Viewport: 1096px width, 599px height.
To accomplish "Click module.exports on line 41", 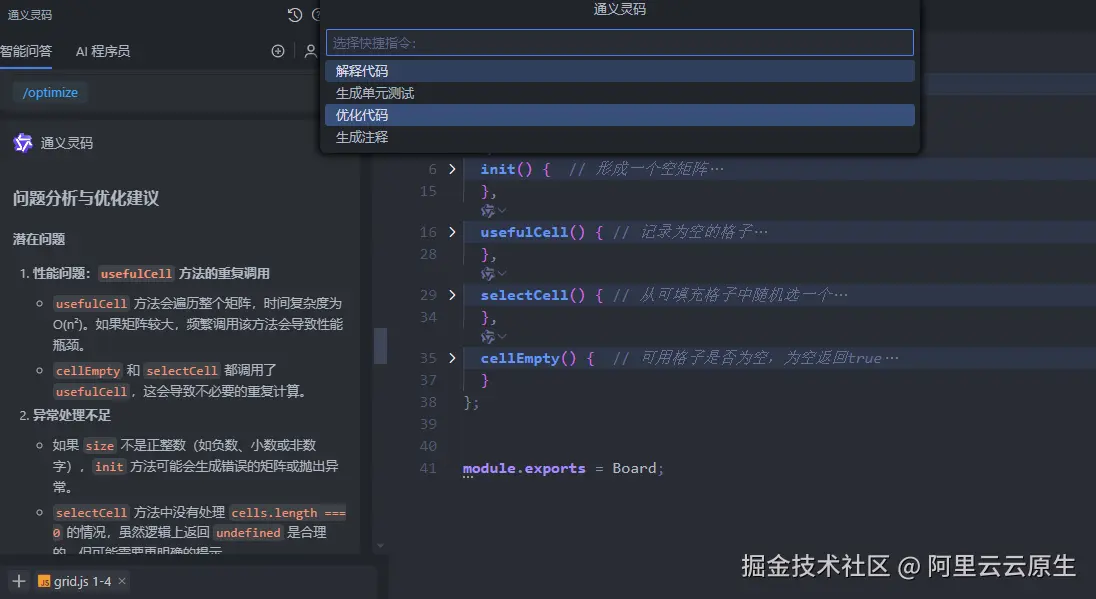I will pos(524,468).
